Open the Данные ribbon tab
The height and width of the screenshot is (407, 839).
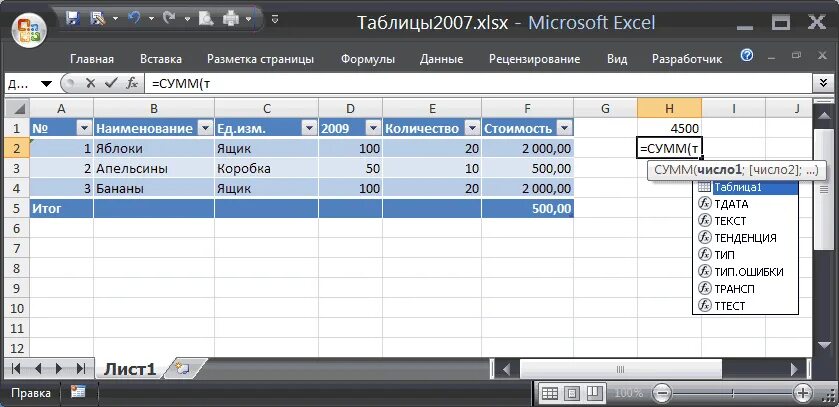(441, 59)
